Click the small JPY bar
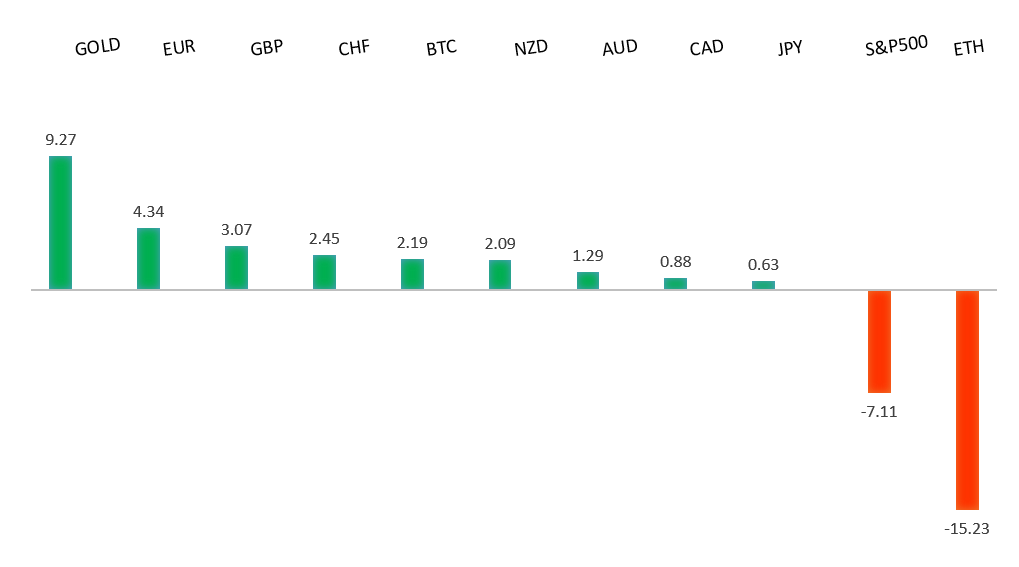The width and height of the screenshot is (1019, 567). click(763, 285)
